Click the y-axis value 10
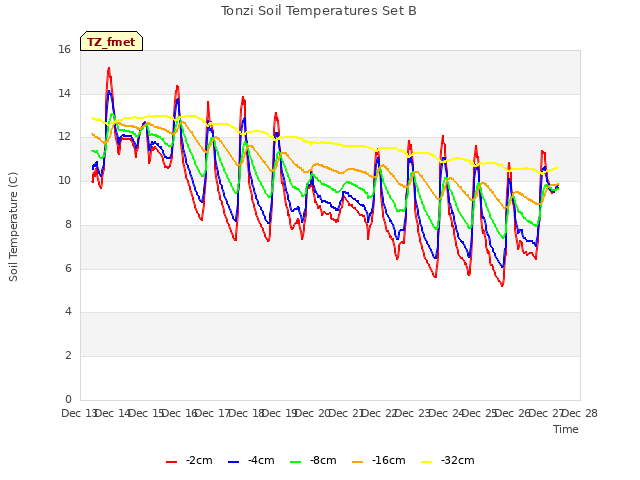The width and height of the screenshot is (640, 480). point(64,180)
